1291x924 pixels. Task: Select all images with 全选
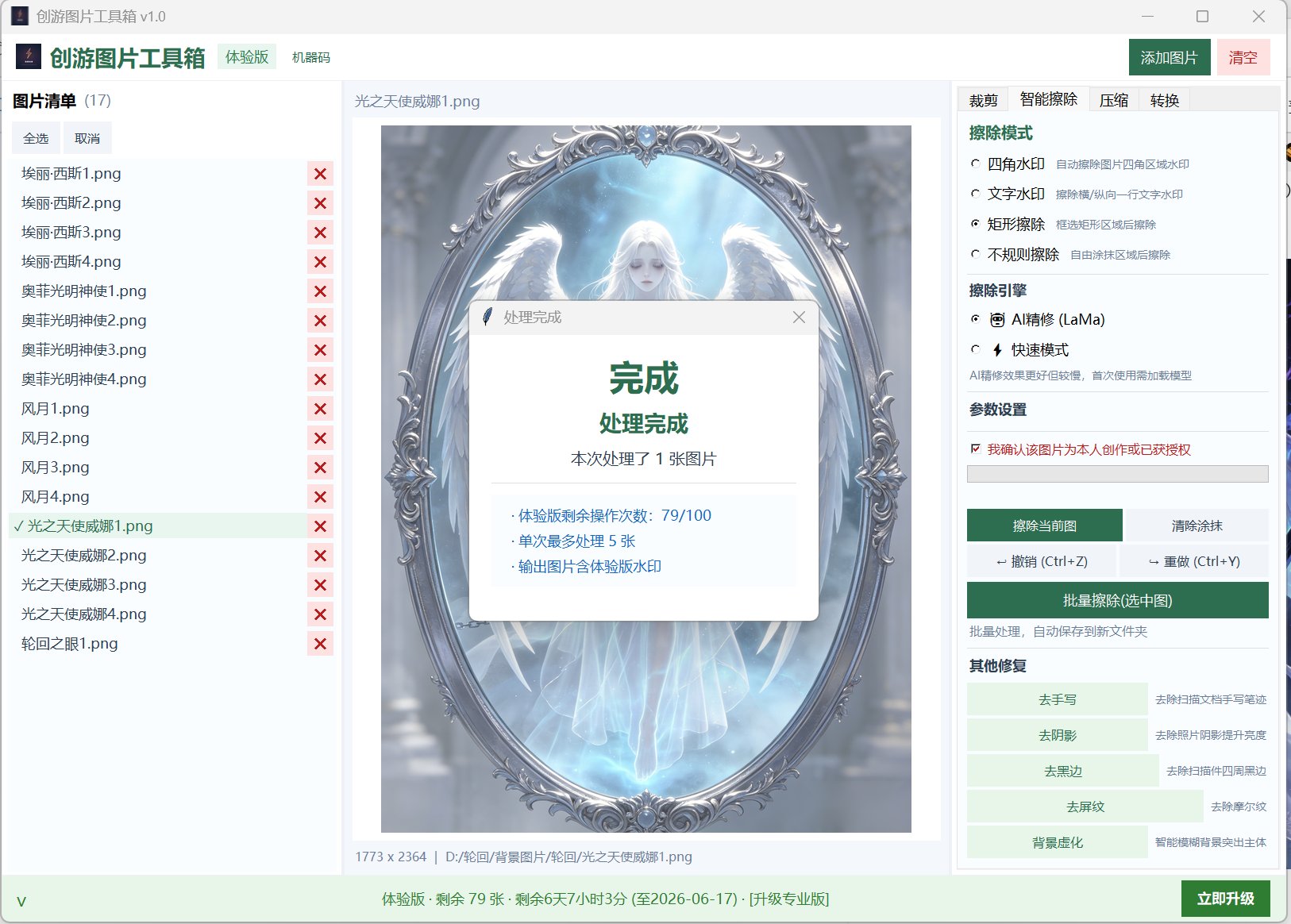click(36, 138)
